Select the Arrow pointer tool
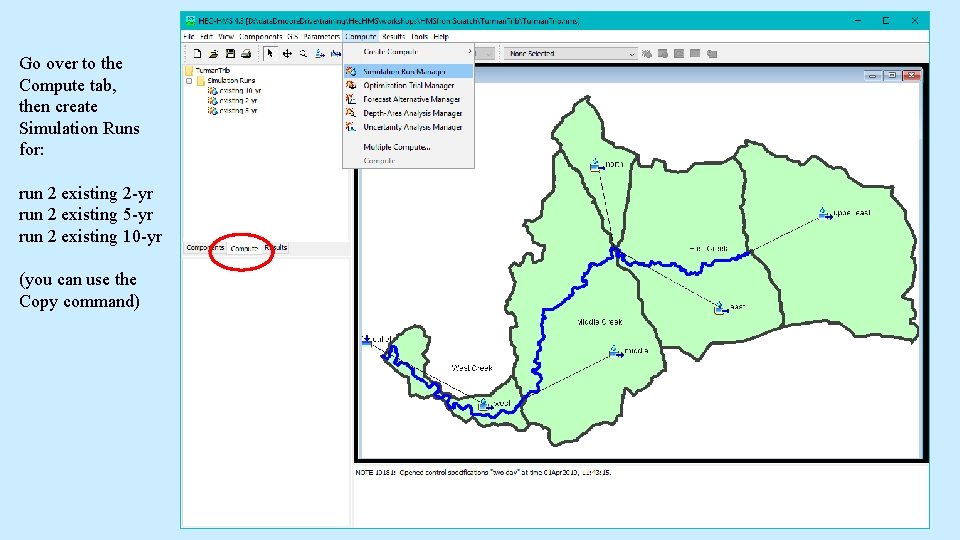 point(270,54)
